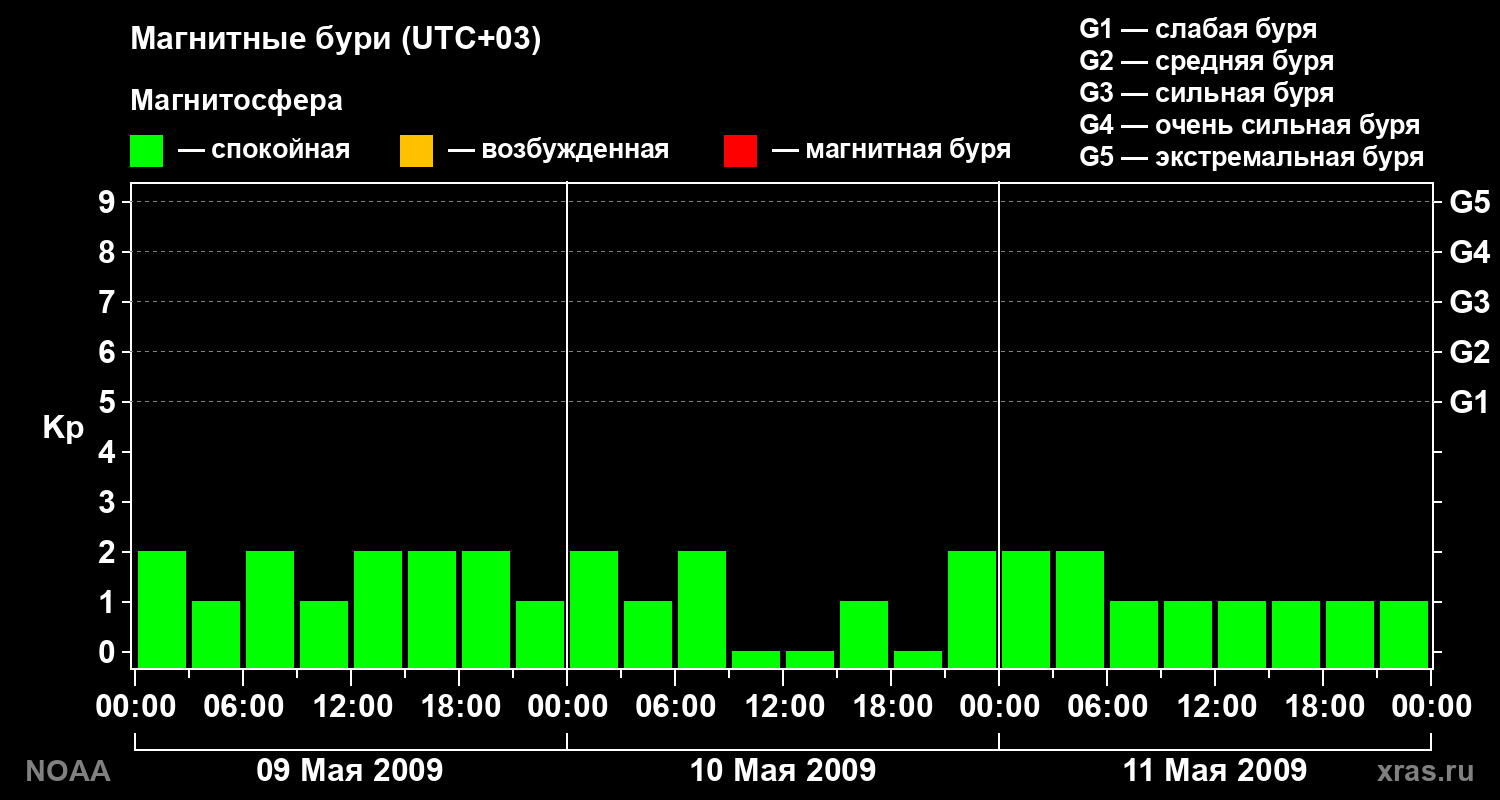Image resolution: width=1500 pixels, height=800 pixels.
Task: Click the "— возбужденная" legend label
Action: (x=558, y=151)
